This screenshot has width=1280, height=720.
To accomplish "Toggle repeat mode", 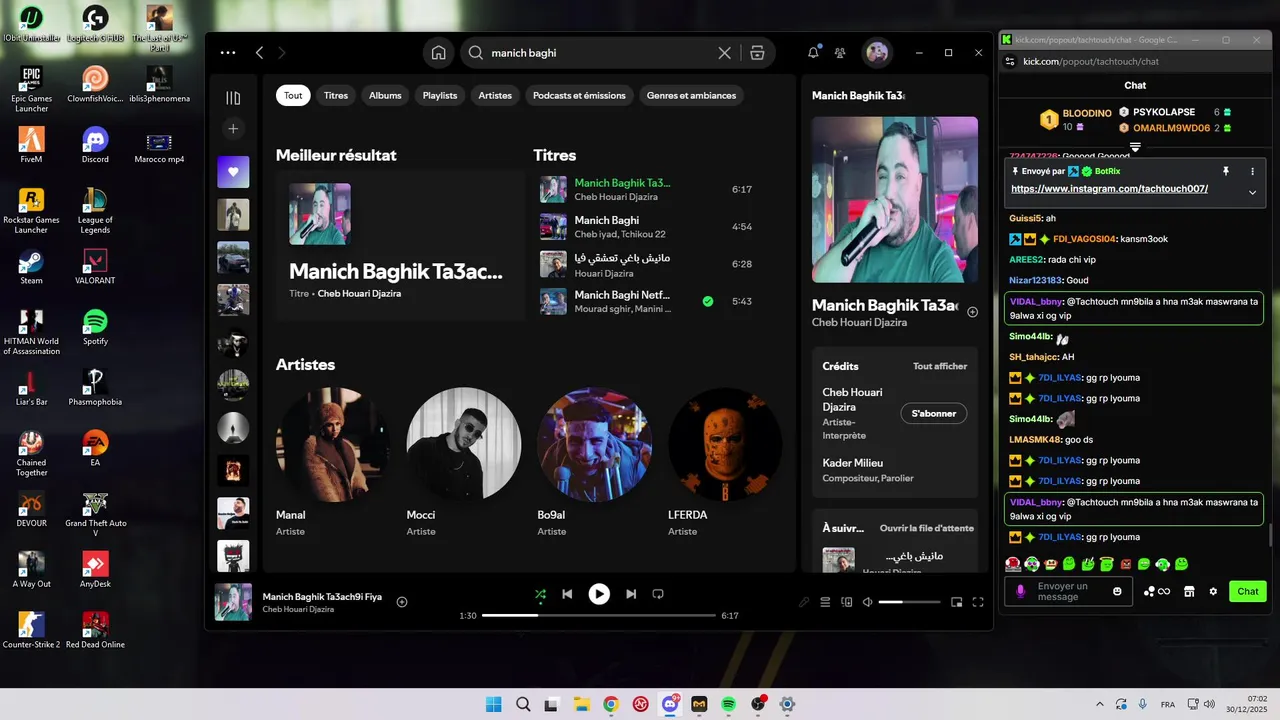I will (x=658, y=594).
